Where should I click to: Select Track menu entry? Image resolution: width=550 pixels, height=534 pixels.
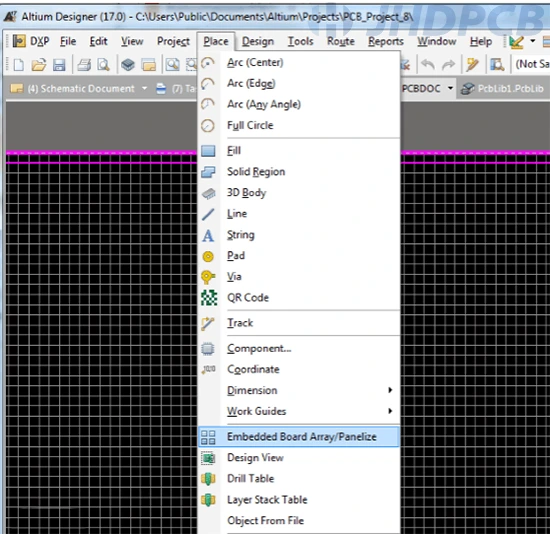click(299, 323)
